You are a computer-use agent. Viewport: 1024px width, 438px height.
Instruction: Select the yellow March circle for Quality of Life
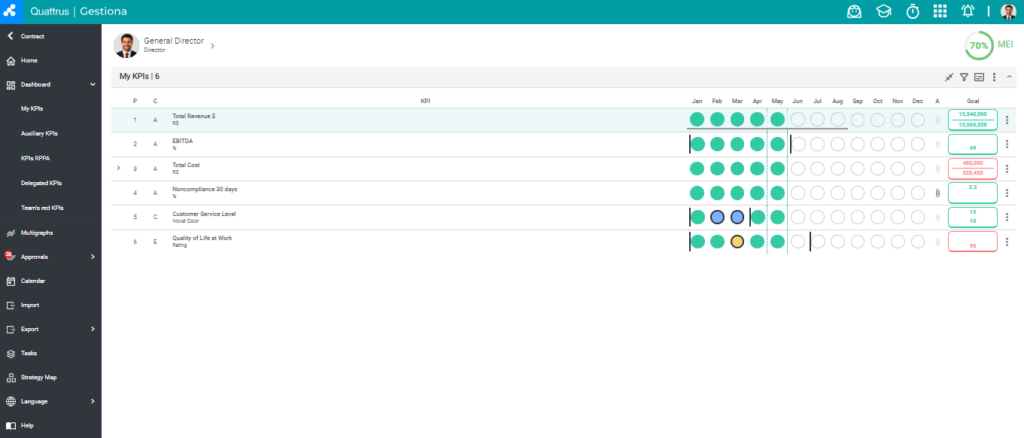pos(737,242)
